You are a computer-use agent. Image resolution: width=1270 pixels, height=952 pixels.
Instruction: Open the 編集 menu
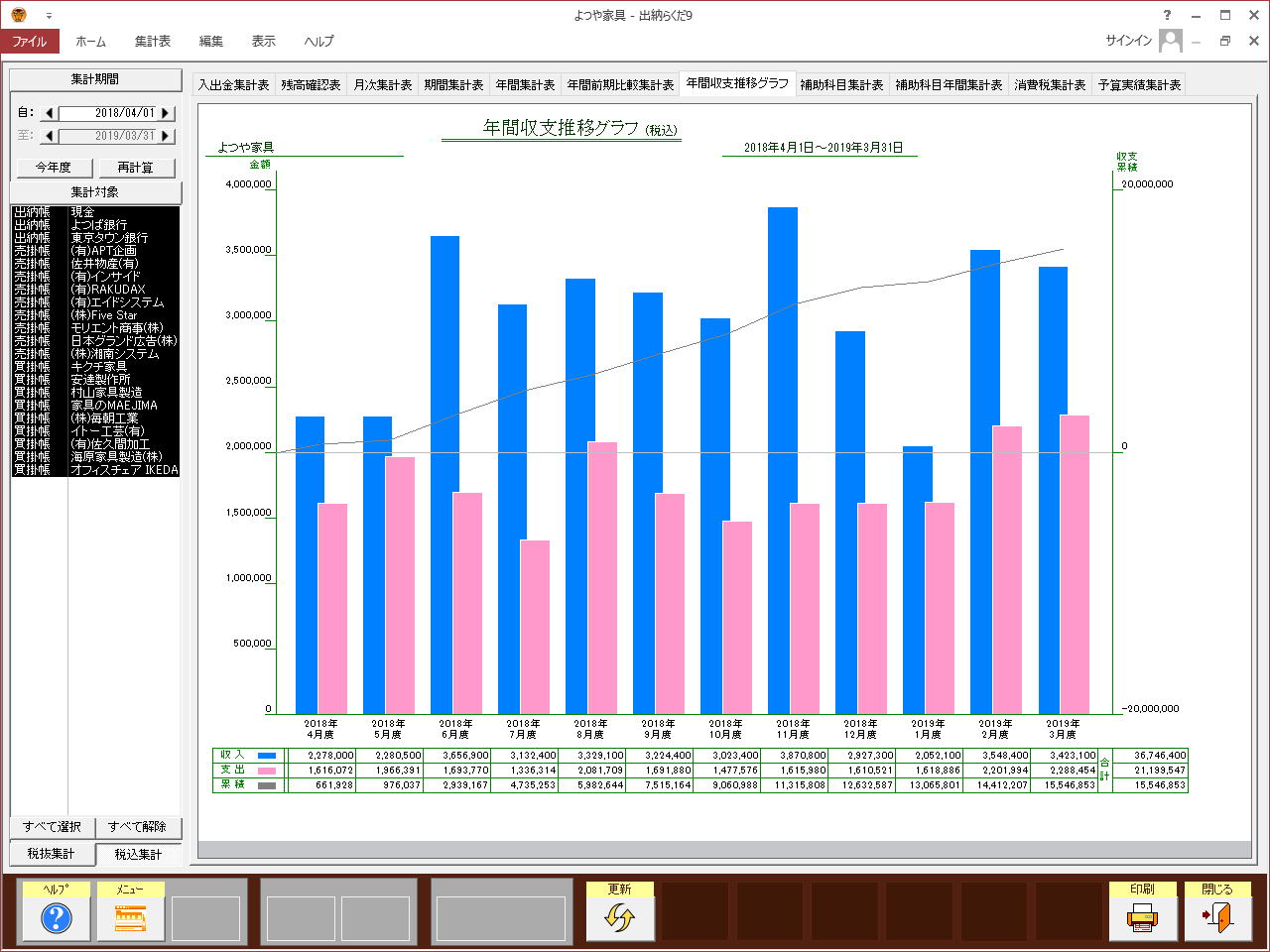click(x=211, y=41)
